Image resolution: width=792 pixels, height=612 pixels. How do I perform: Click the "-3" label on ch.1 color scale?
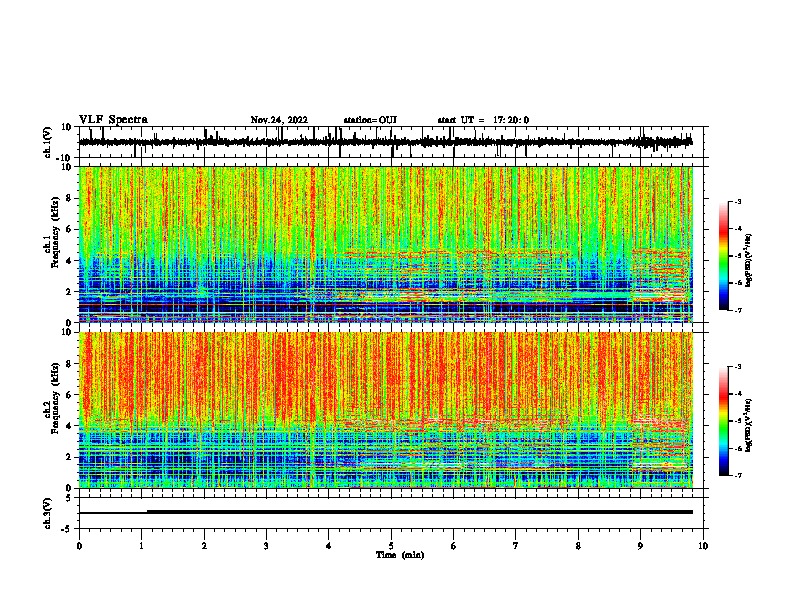coord(737,201)
